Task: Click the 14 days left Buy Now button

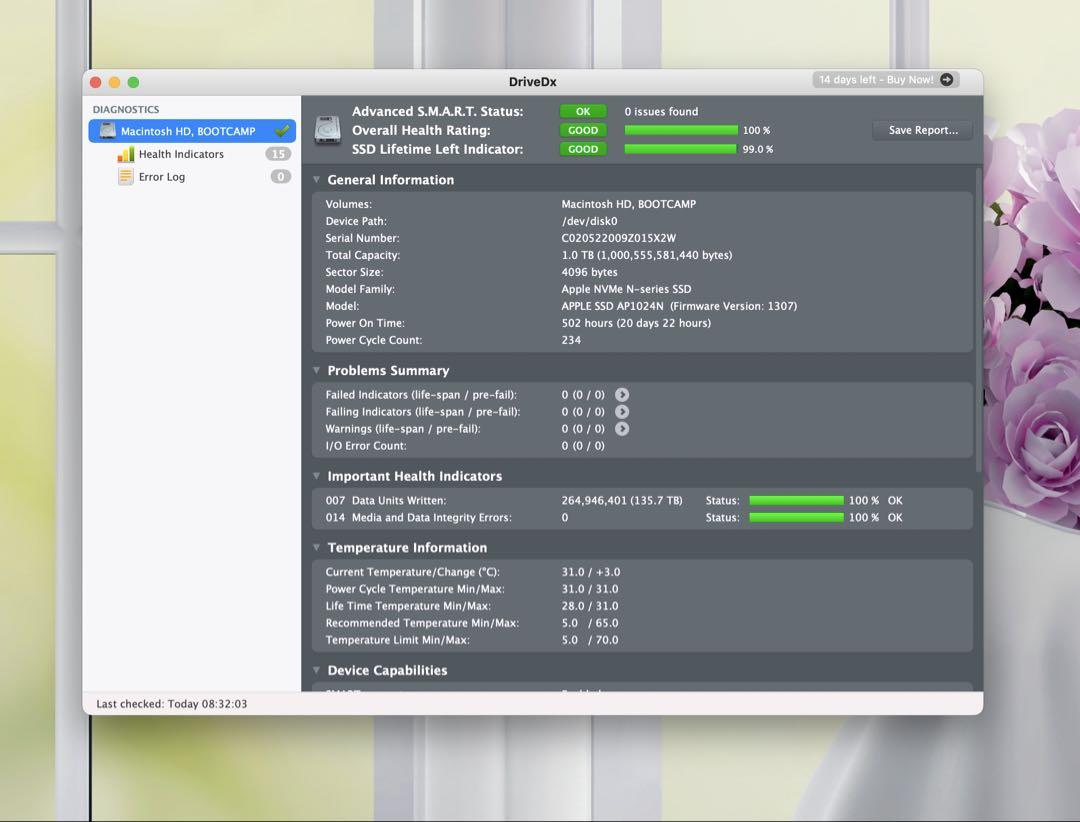Action: [886, 80]
